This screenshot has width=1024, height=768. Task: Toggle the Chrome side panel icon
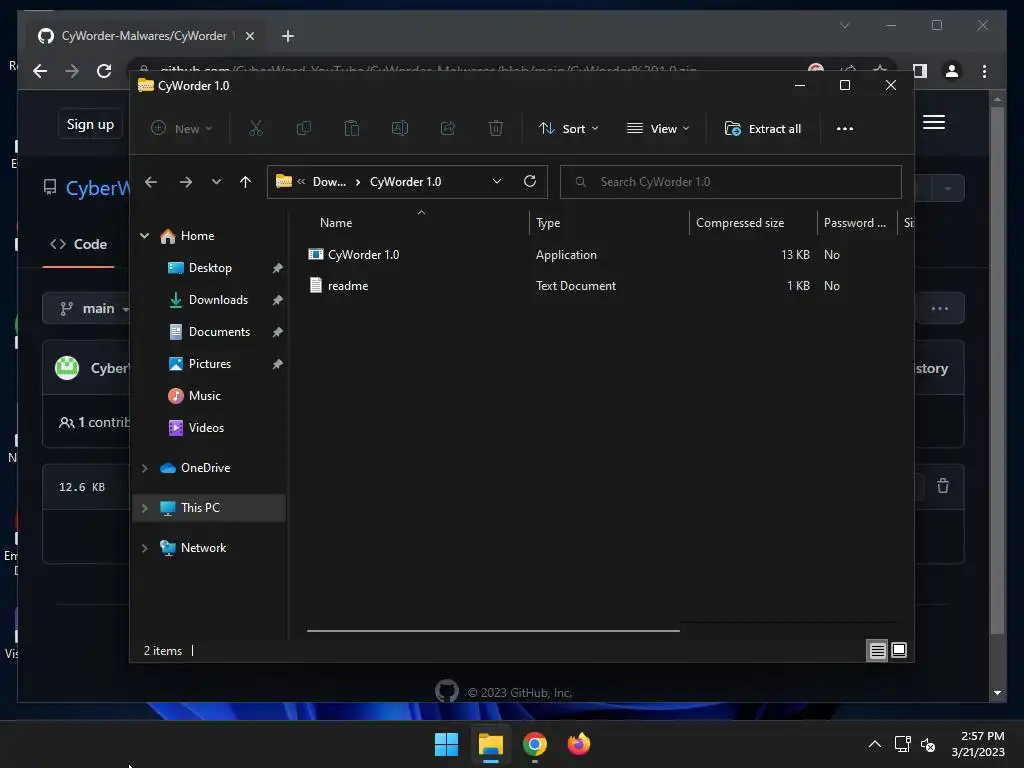[920, 71]
